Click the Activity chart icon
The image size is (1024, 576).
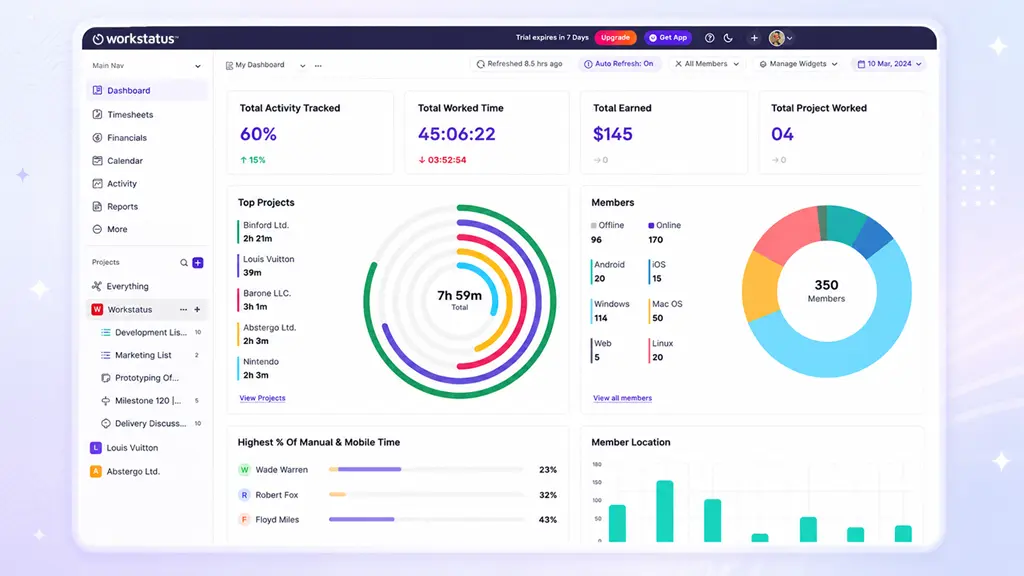point(97,184)
